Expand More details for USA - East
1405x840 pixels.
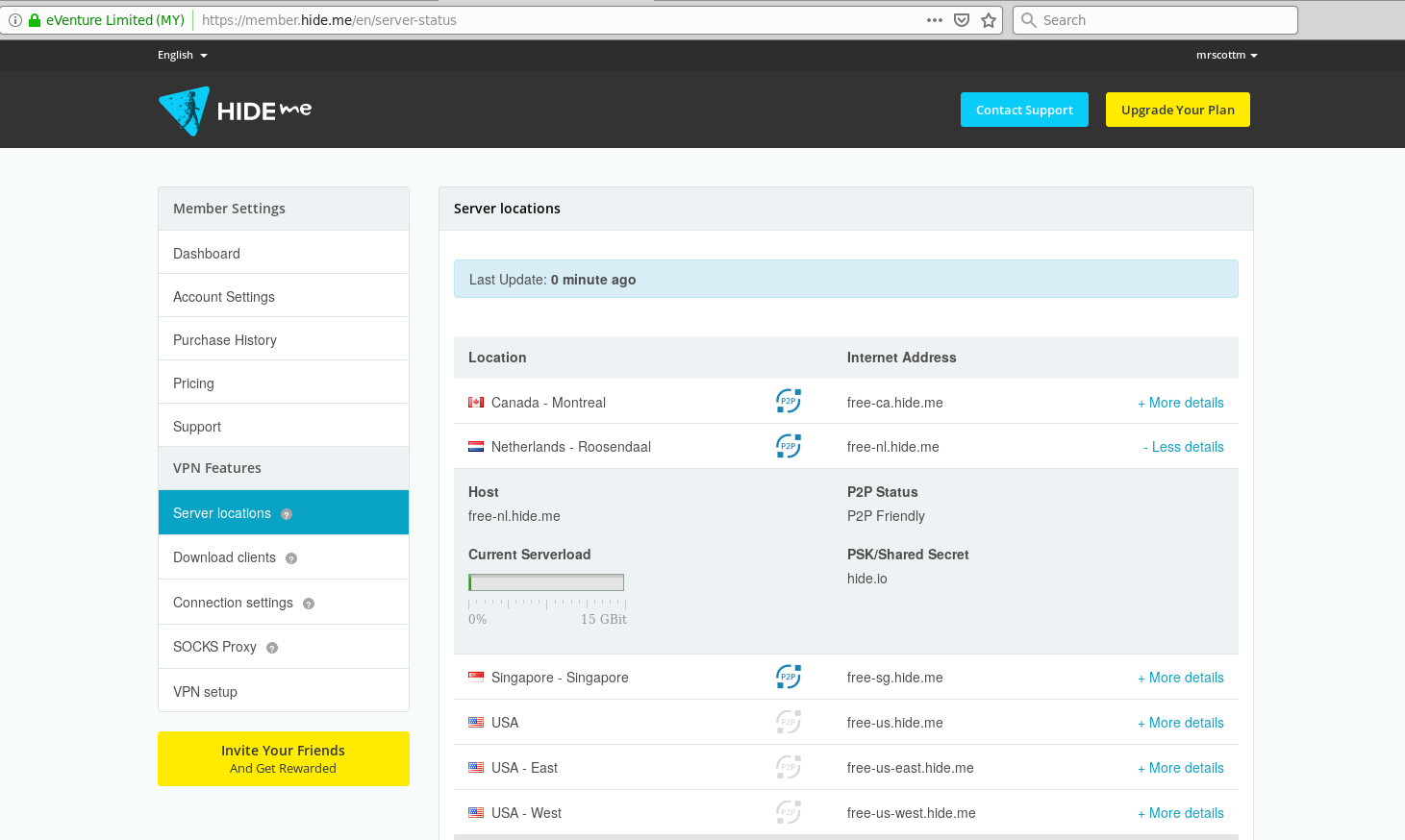1181,768
